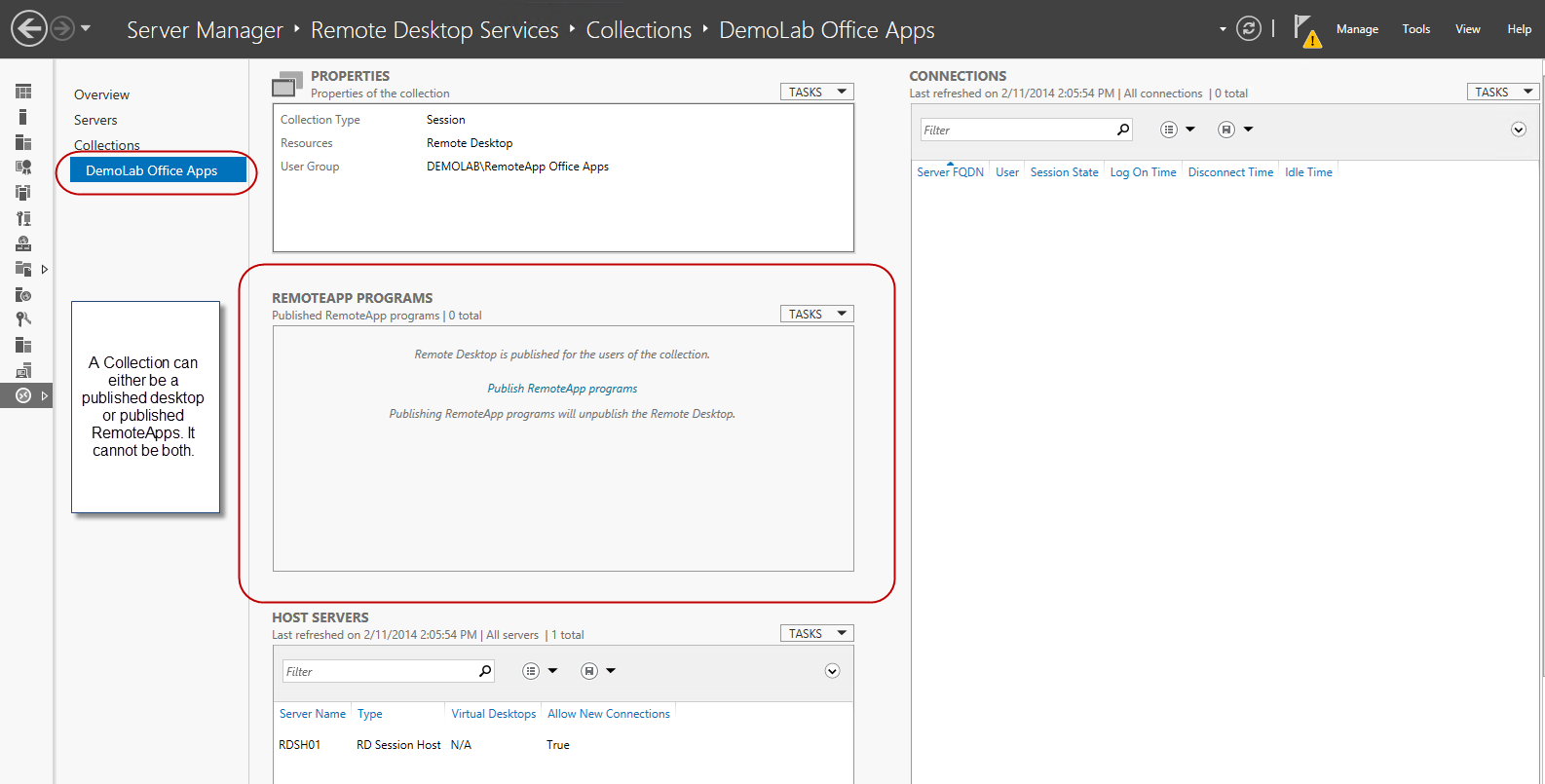Open the Manage menu

pos(1357,29)
